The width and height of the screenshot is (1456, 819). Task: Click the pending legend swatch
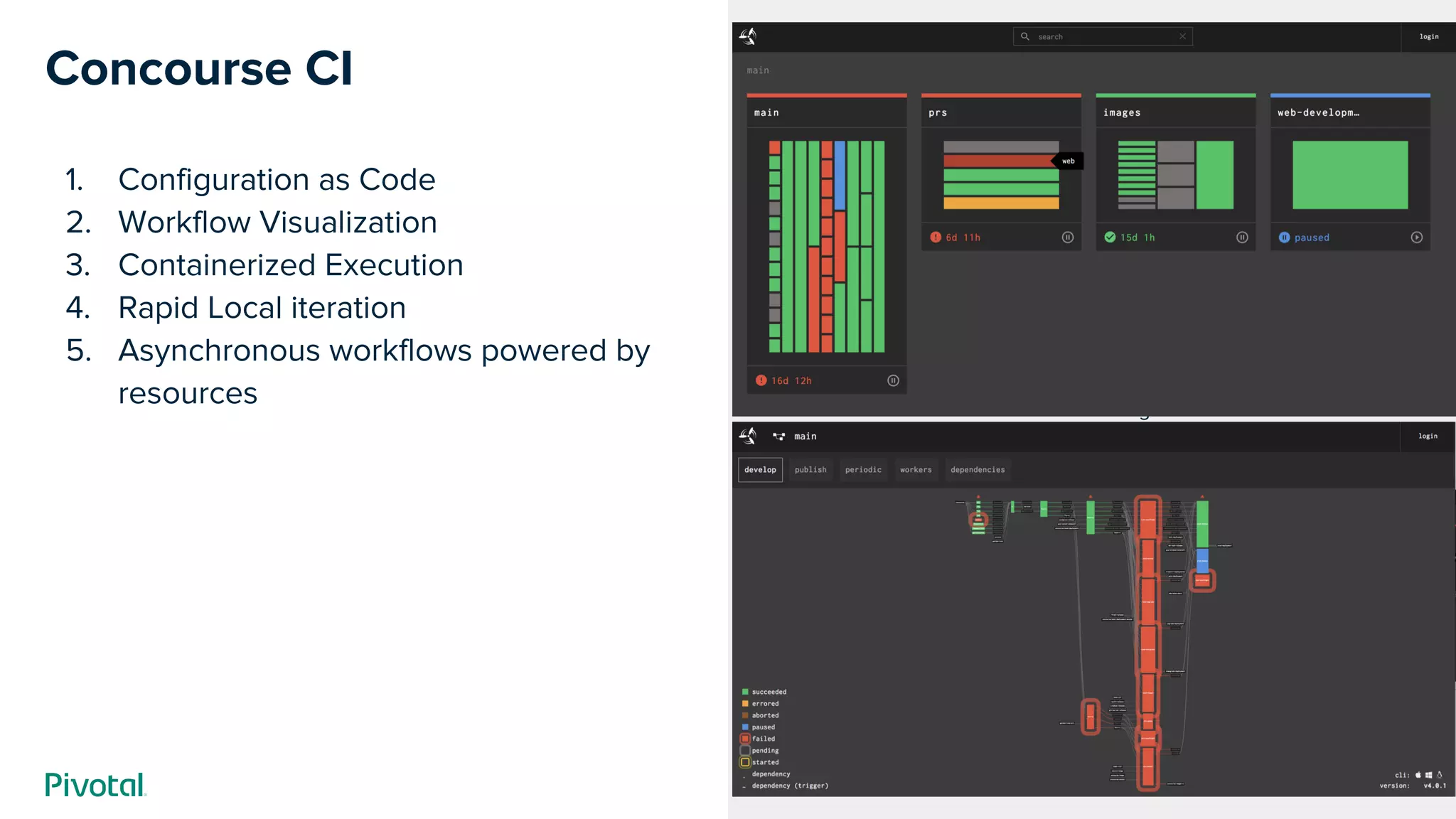[x=745, y=750]
